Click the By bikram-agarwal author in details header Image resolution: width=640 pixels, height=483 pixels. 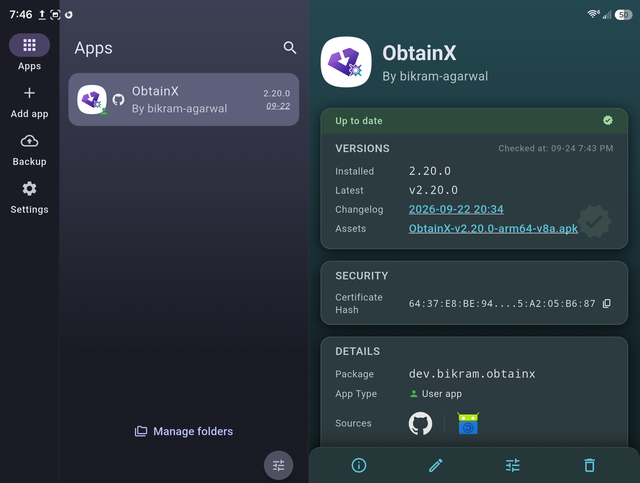(435, 76)
